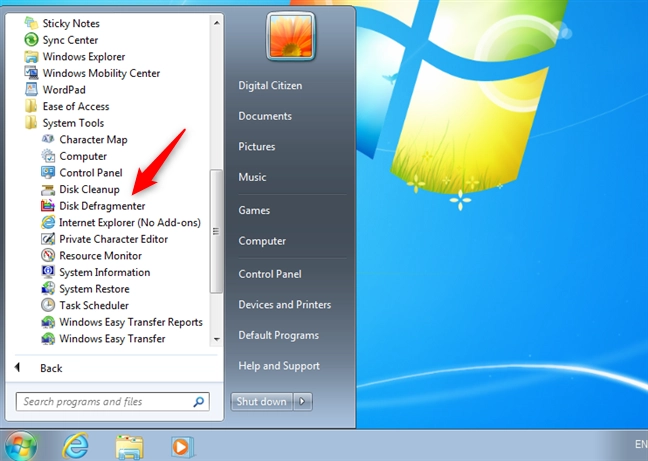Launch WordPad from its icon
Viewport: 648px width, 461px height.
pyautogui.click(x=31, y=89)
